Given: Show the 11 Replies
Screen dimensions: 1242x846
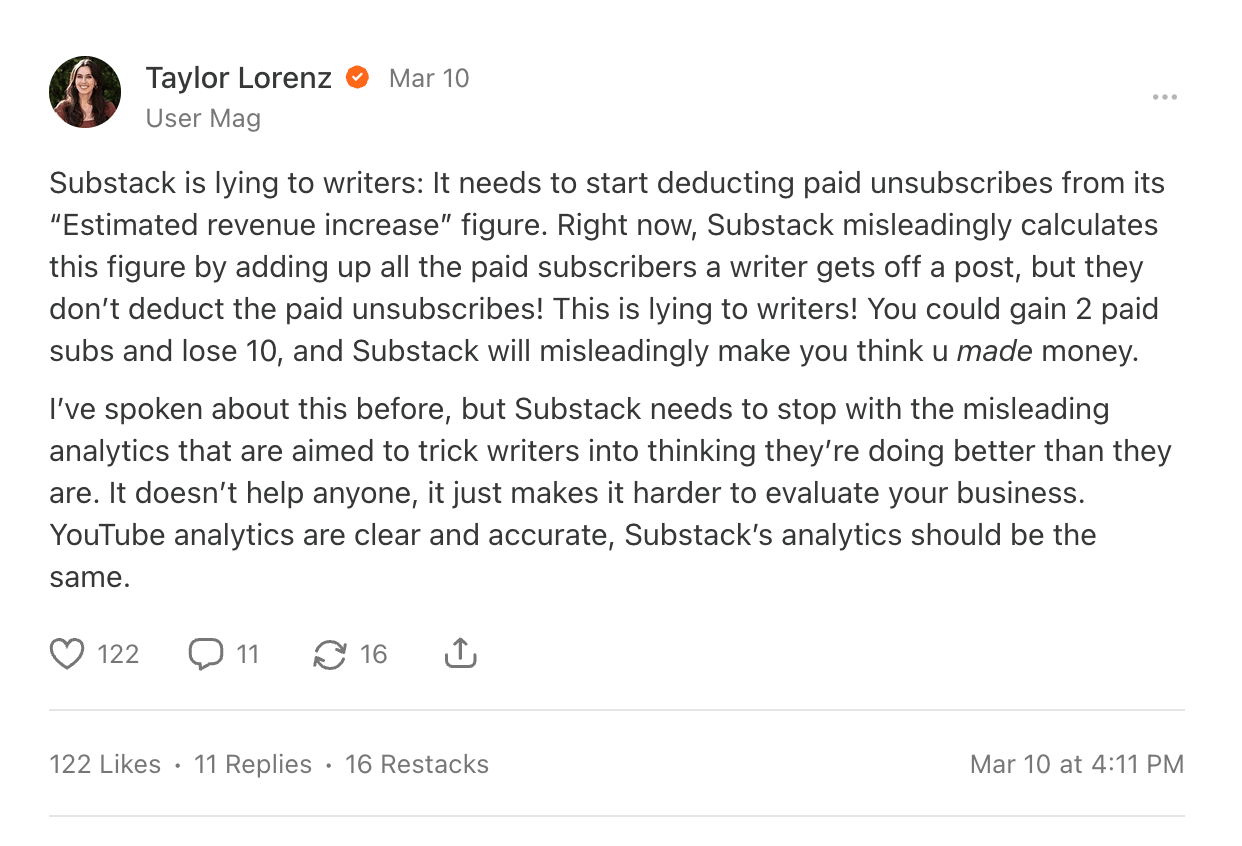Looking at the screenshot, I should coord(253,764).
